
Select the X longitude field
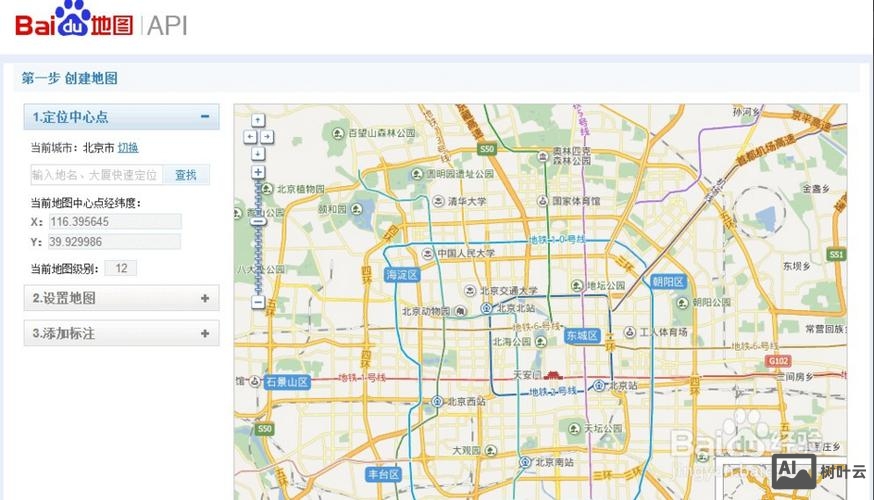(115, 221)
